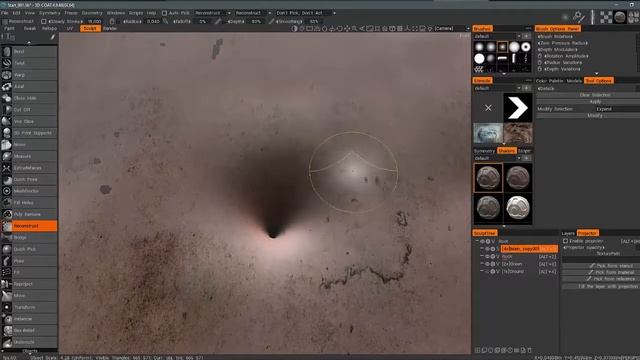Open the Geometry menu
The height and width of the screenshot is (360, 640).
pyautogui.click(x=92, y=13)
